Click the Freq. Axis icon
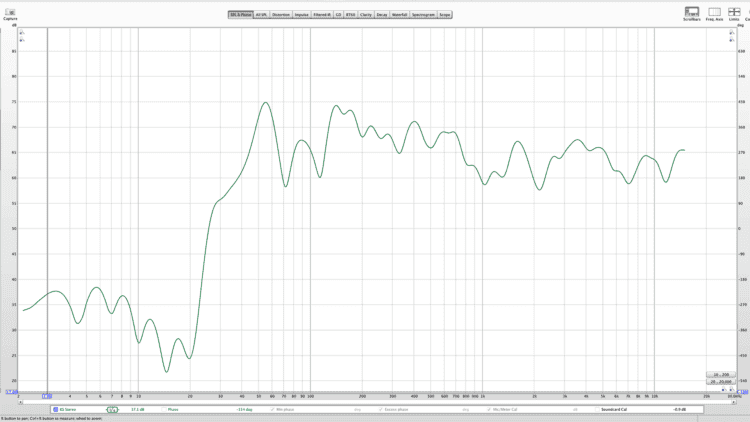Viewport: 750px width, 422px height. click(x=714, y=12)
